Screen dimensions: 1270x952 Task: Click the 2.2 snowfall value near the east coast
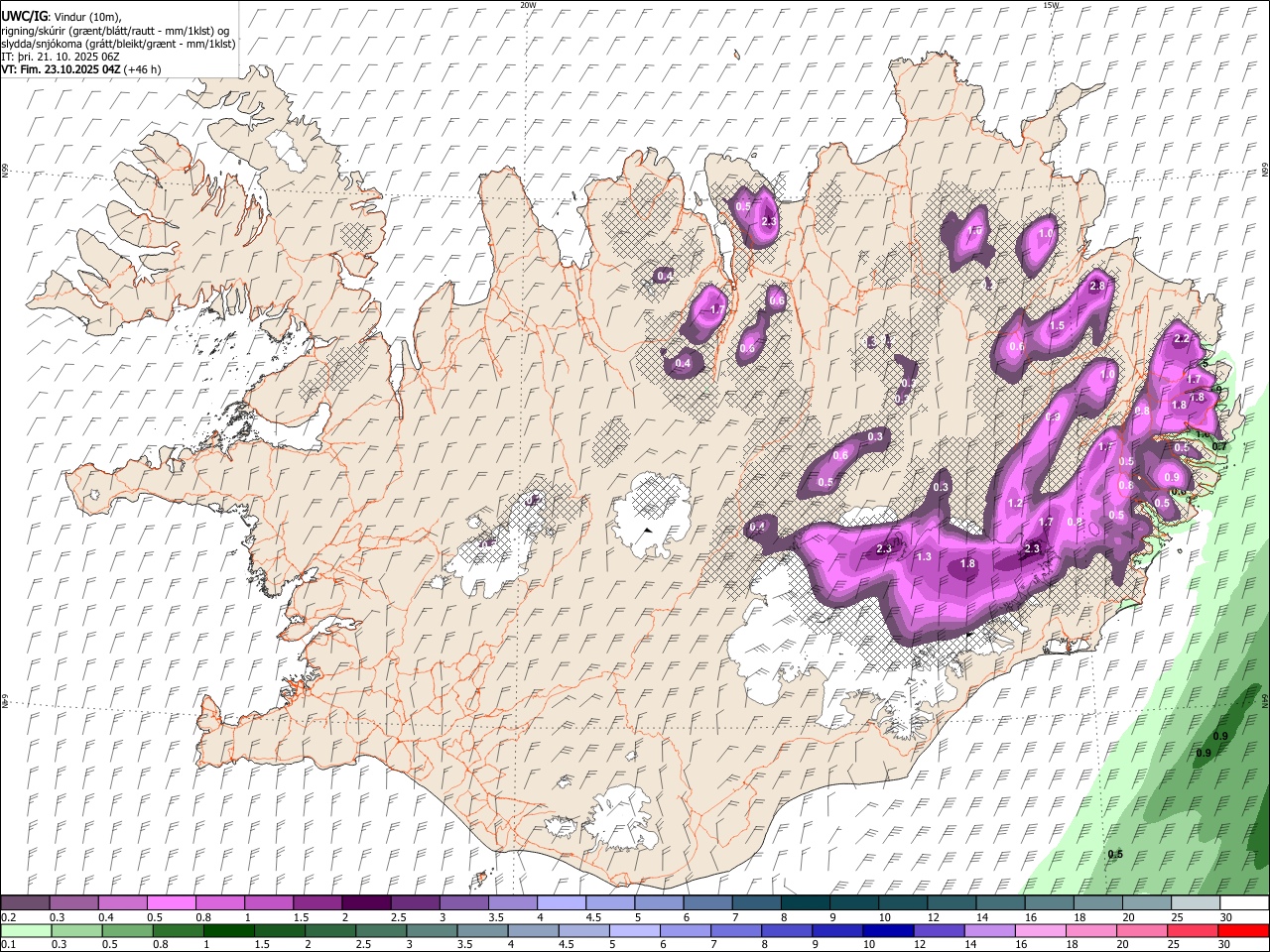pos(1181,339)
